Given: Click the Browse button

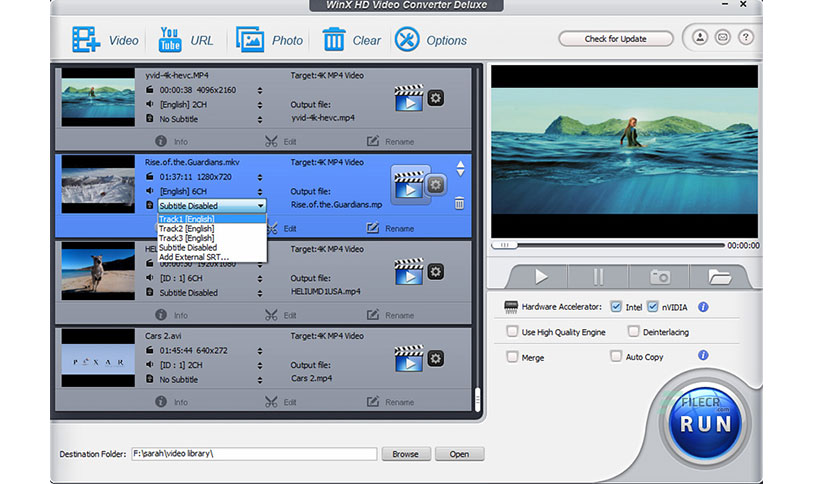Looking at the screenshot, I should click(405, 454).
